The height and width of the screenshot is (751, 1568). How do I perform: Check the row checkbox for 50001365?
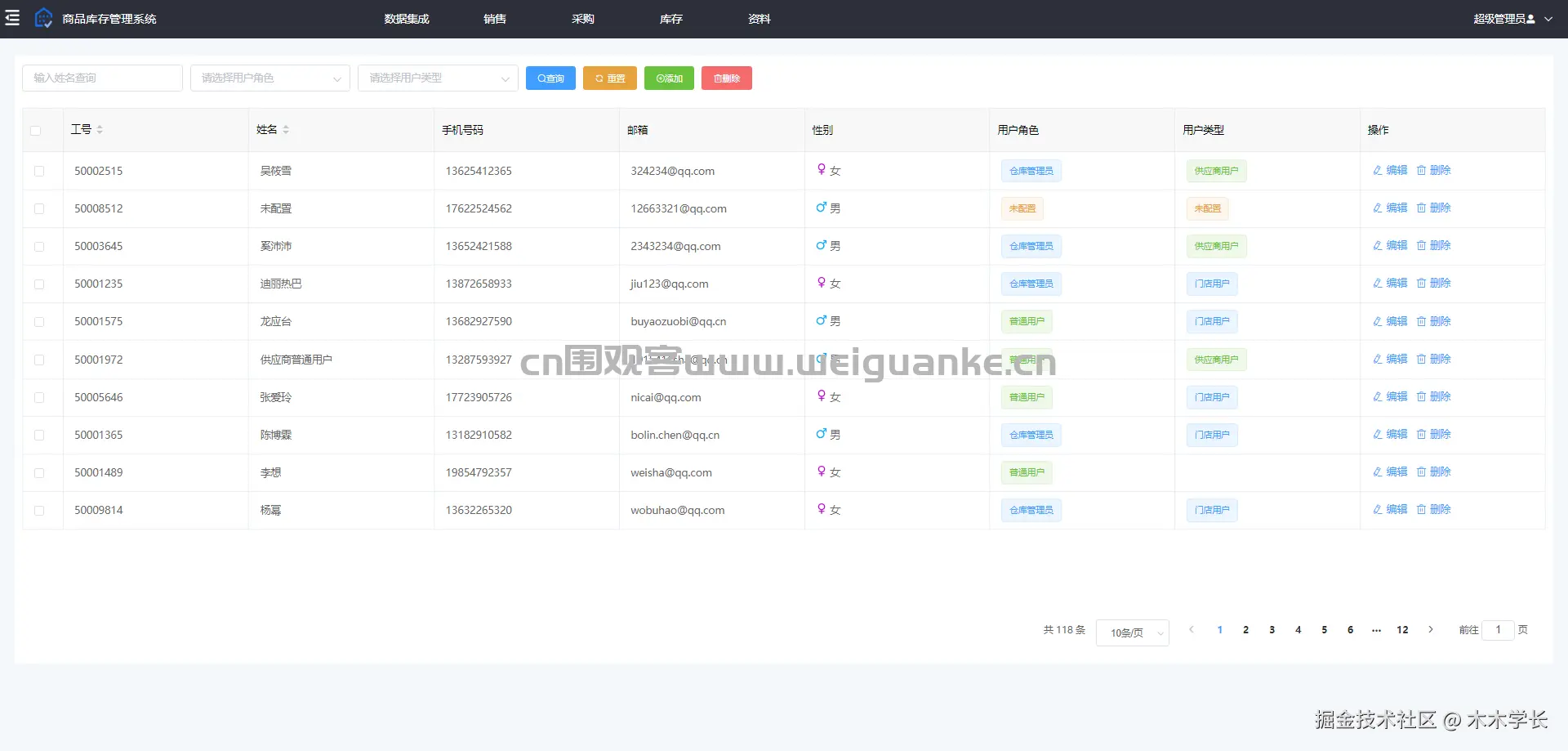coord(39,435)
